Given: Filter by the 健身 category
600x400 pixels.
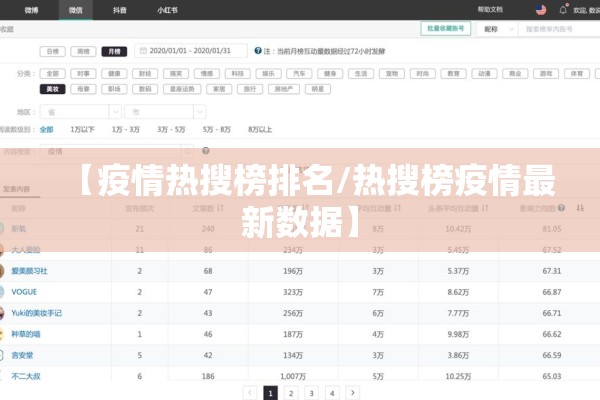Looking at the screenshot, I should click(x=330, y=73).
